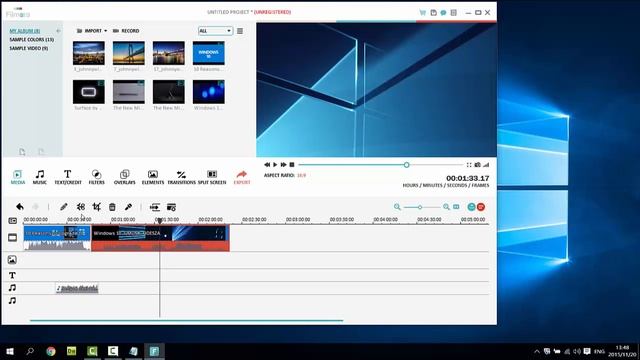This screenshot has height=360, width=640.
Task: Click the delete folder icon in library sidebar
Action: pos(41,152)
